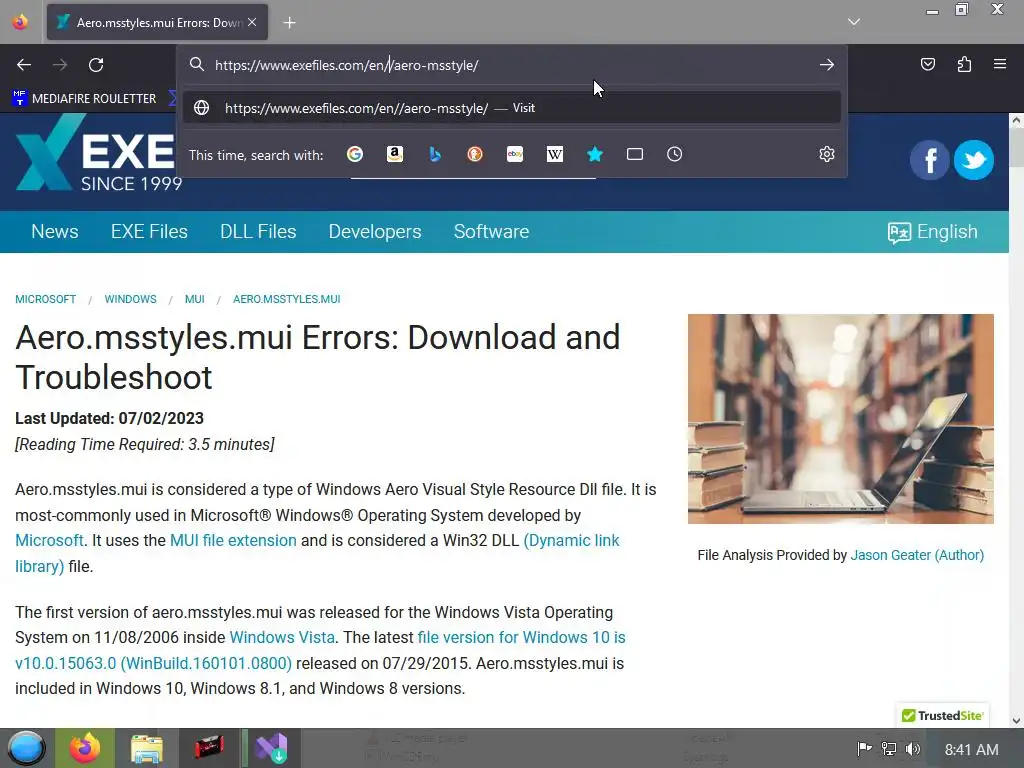The height and width of the screenshot is (768, 1024).
Task: Open the list all tabs dropdown
Action: [x=854, y=22]
